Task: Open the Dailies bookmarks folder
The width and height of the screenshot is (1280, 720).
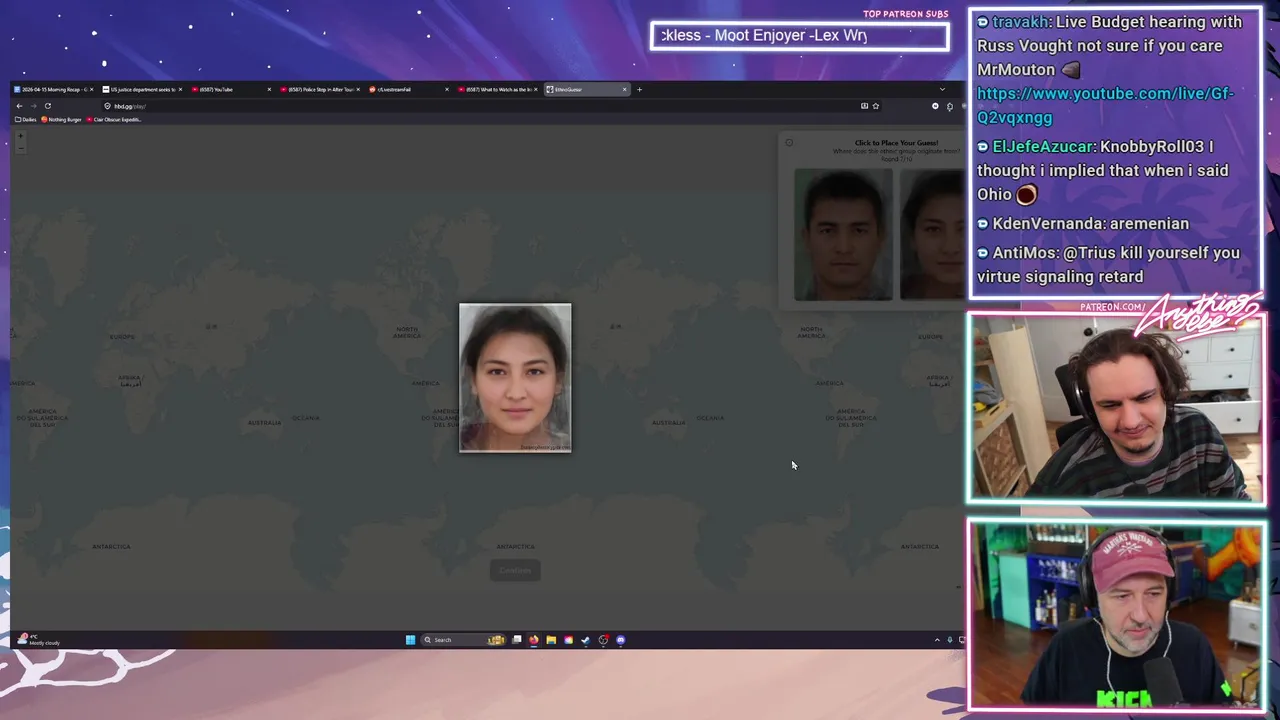Action: (x=26, y=120)
